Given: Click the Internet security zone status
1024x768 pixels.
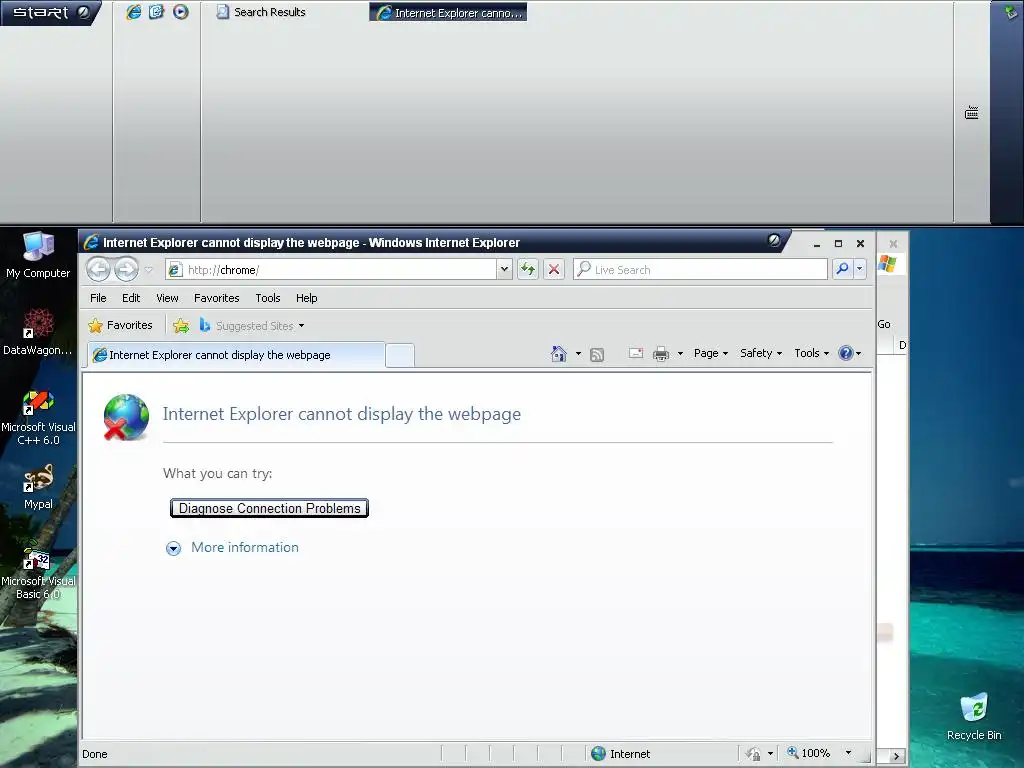Looking at the screenshot, I should (620, 754).
